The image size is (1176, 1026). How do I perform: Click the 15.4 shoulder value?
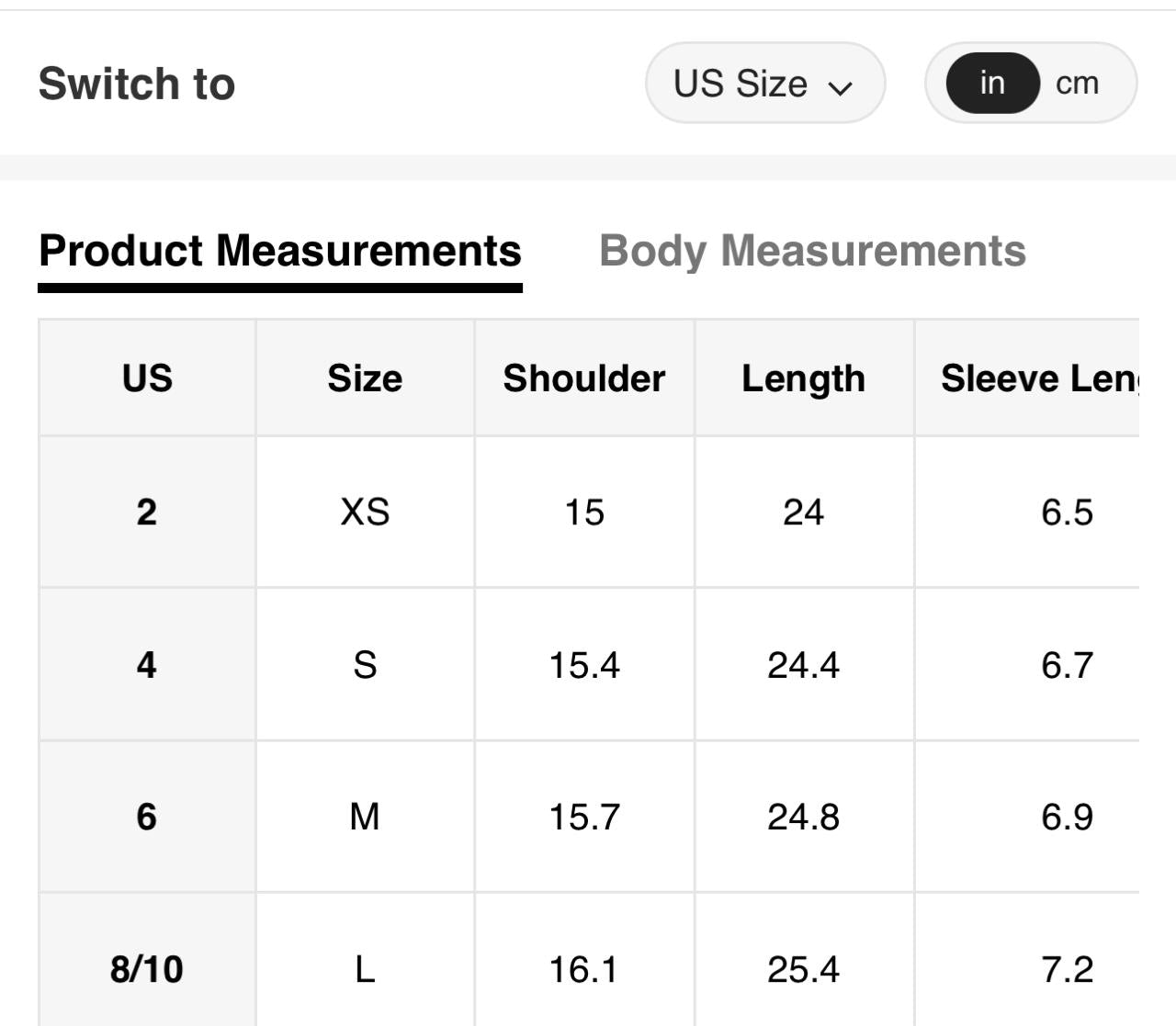pos(584,664)
